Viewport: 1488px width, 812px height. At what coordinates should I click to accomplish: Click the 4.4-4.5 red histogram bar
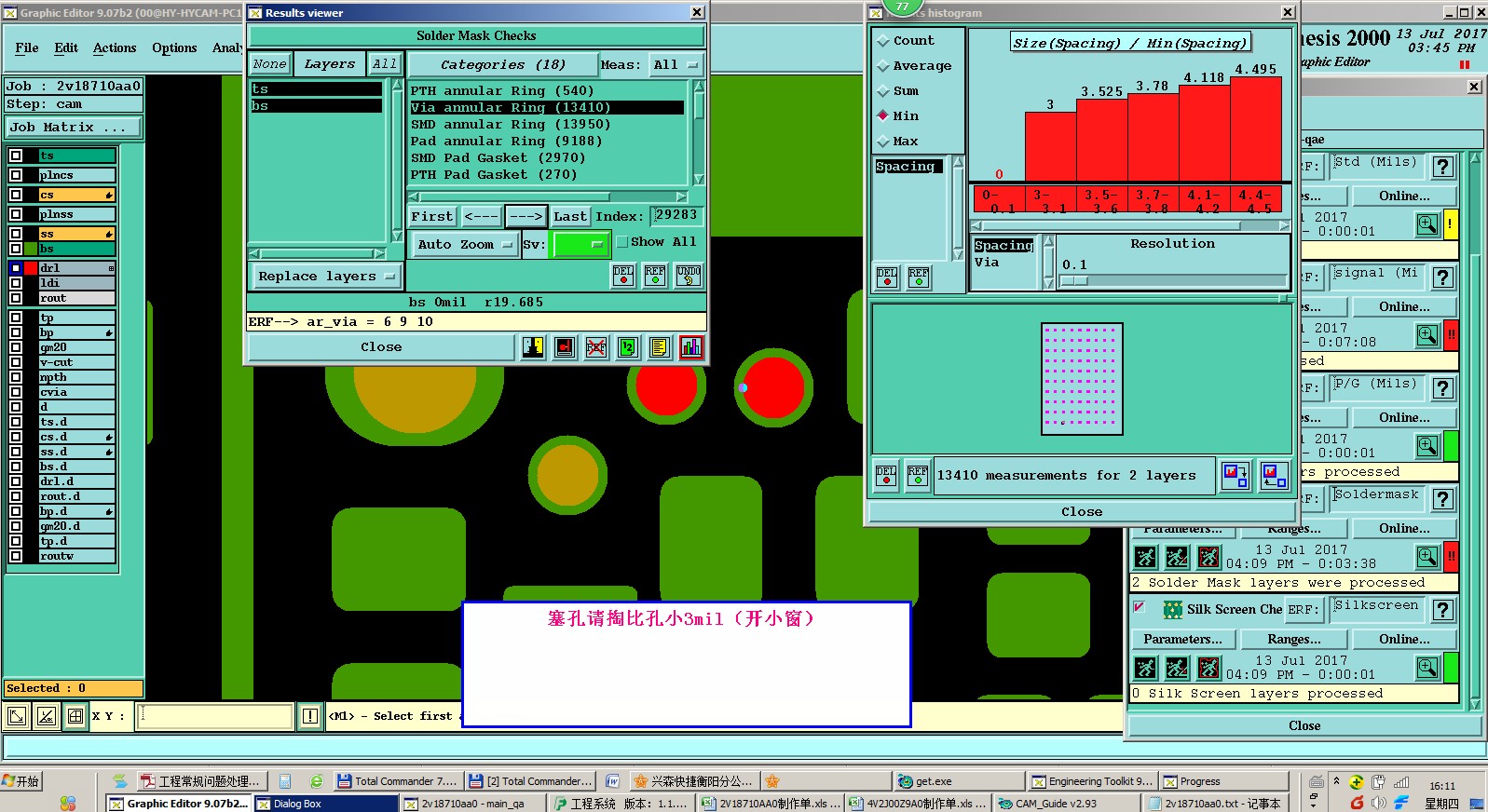coord(1256,129)
